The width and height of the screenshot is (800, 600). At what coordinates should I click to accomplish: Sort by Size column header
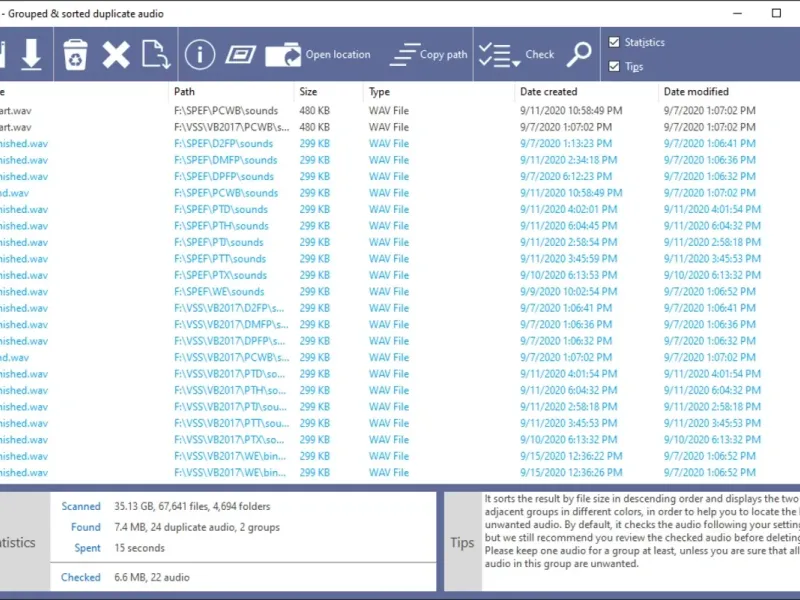pos(308,92)
